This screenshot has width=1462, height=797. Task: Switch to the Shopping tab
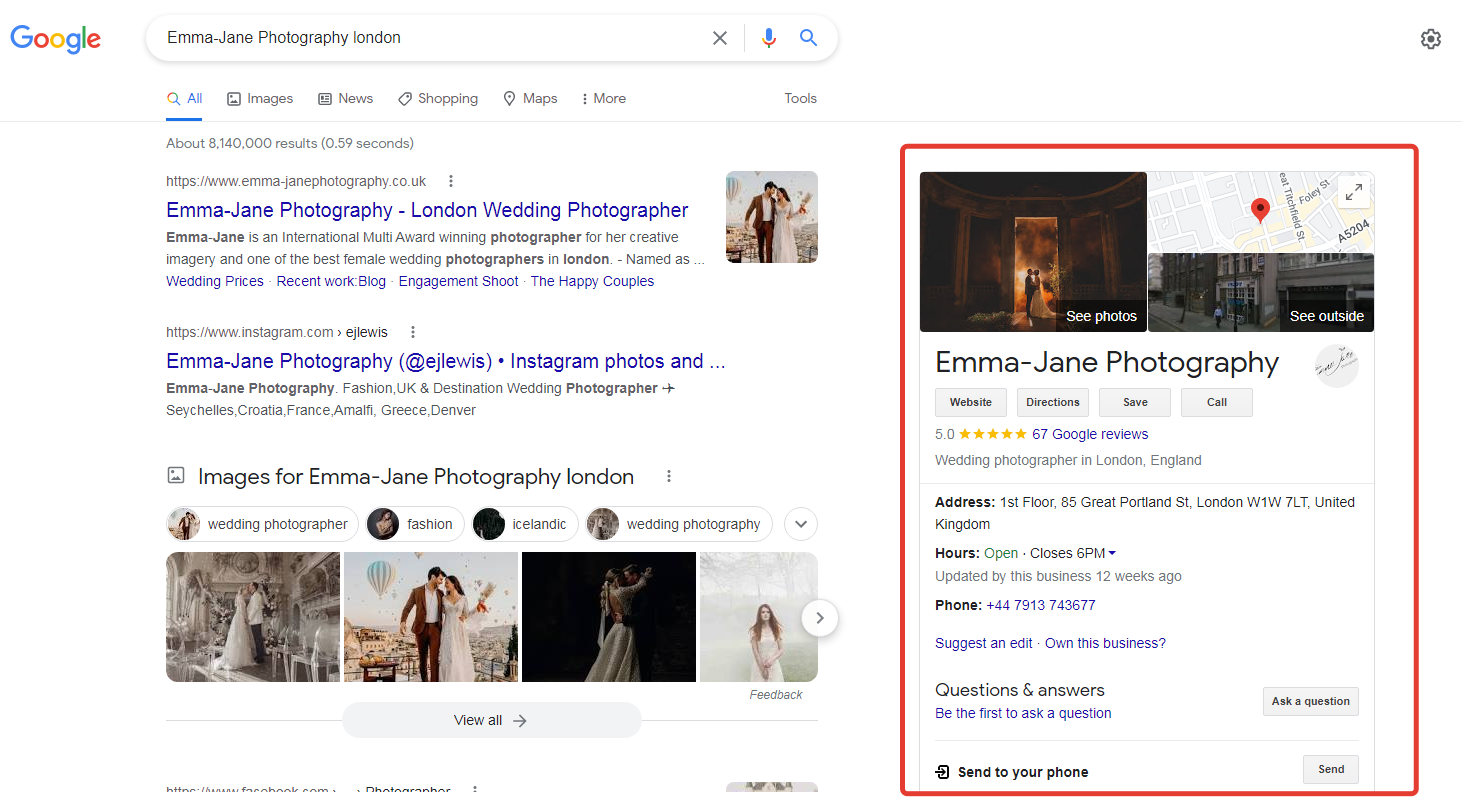(x=438, y=98)
